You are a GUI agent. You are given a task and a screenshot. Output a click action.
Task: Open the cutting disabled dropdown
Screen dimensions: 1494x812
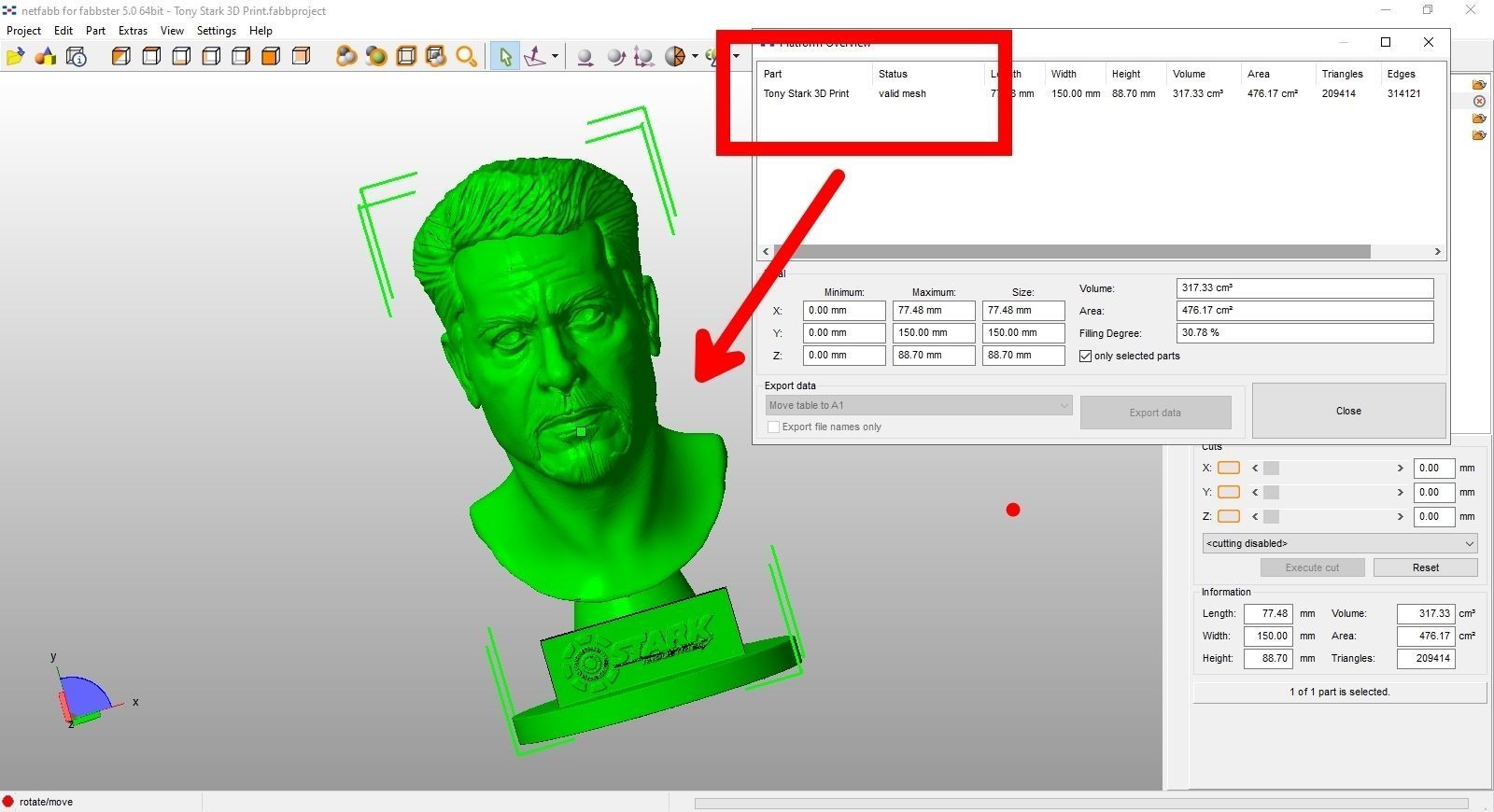point(1340,543)
